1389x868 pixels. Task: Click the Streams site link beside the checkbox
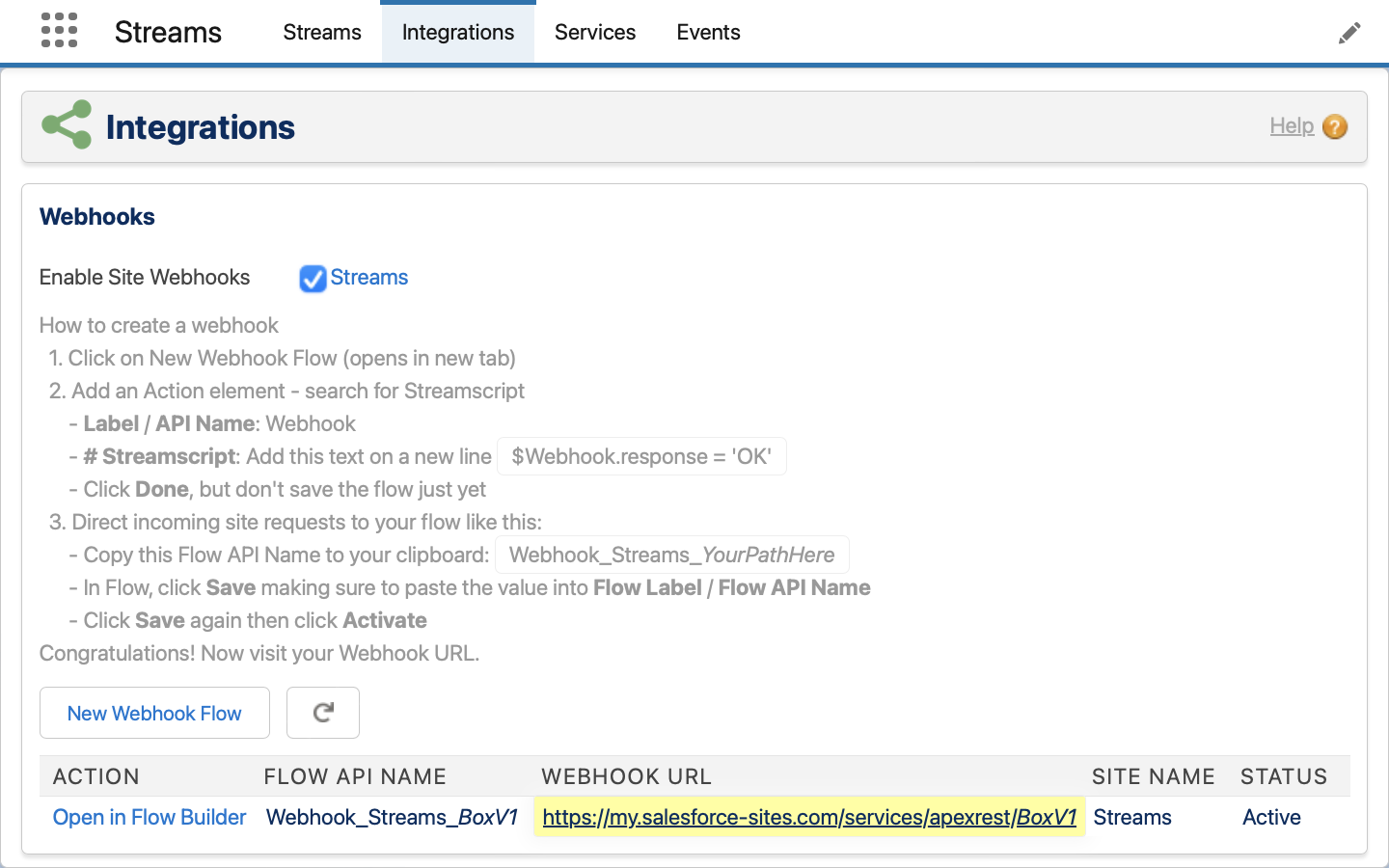point(369,277)
